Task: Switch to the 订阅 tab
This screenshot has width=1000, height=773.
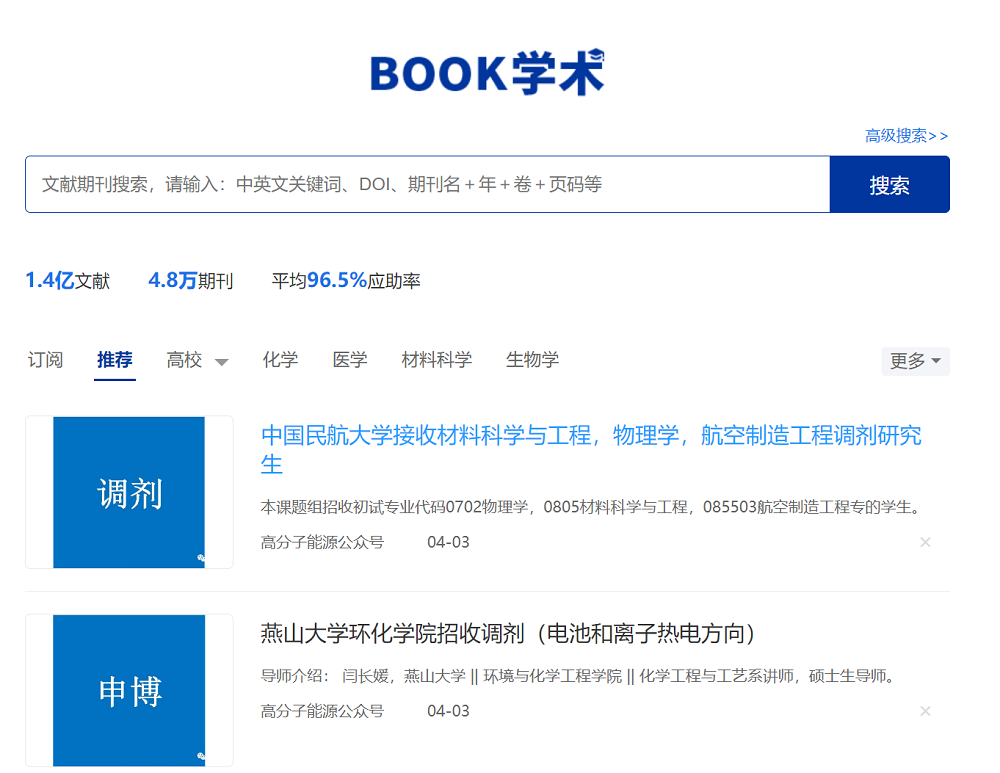Action: [44, 360]
